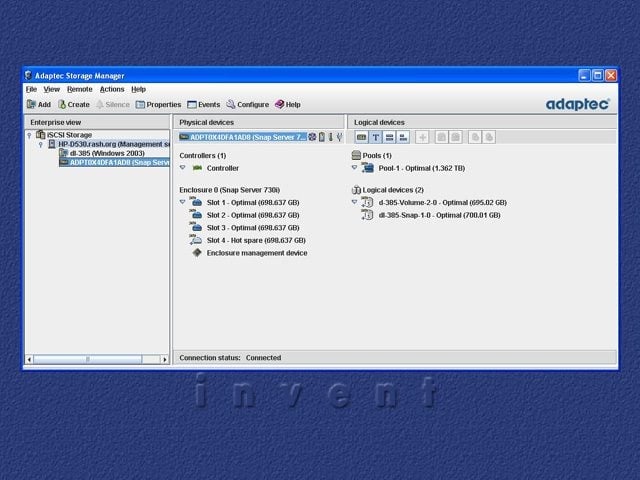Click the Create toolbar button
Viewport: 640px width, 480px height.
pos(74,104)
